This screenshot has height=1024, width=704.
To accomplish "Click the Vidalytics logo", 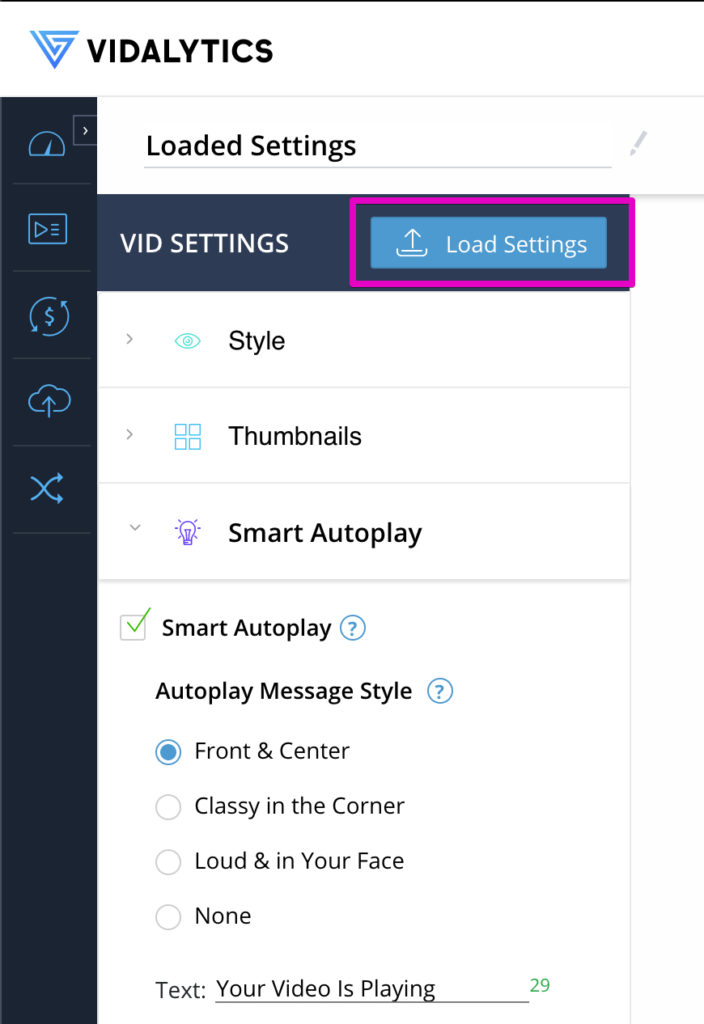I will pos(152,50).
